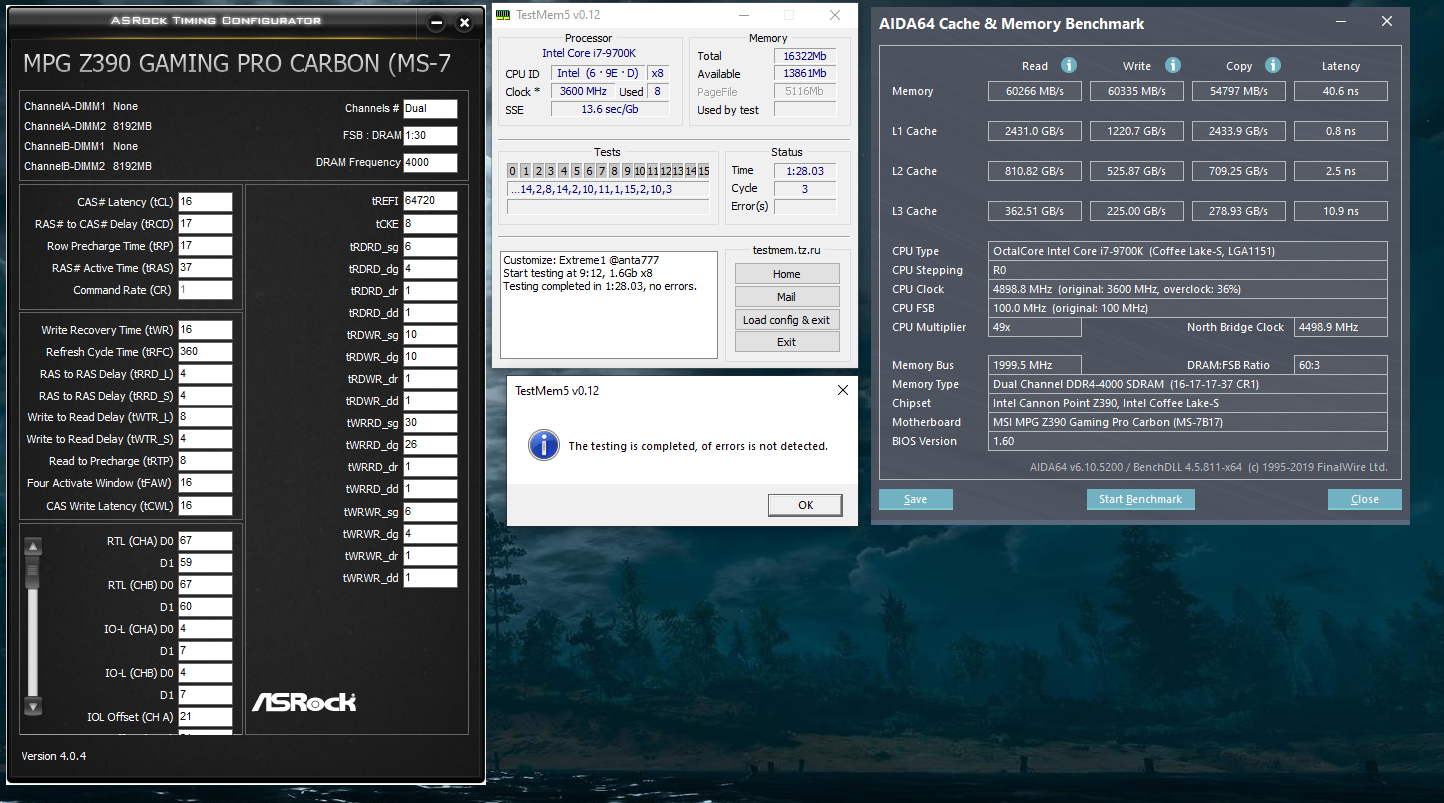Select the Refresh Cycle Time (tRFC) field
The width and height of the screenshot is (1444, 803).
[204, 352]
